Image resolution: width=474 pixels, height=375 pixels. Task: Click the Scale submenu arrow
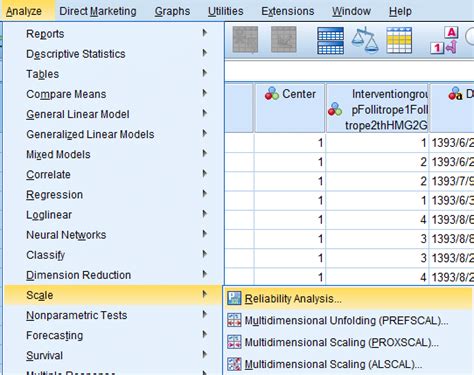[x=205, y=294]
